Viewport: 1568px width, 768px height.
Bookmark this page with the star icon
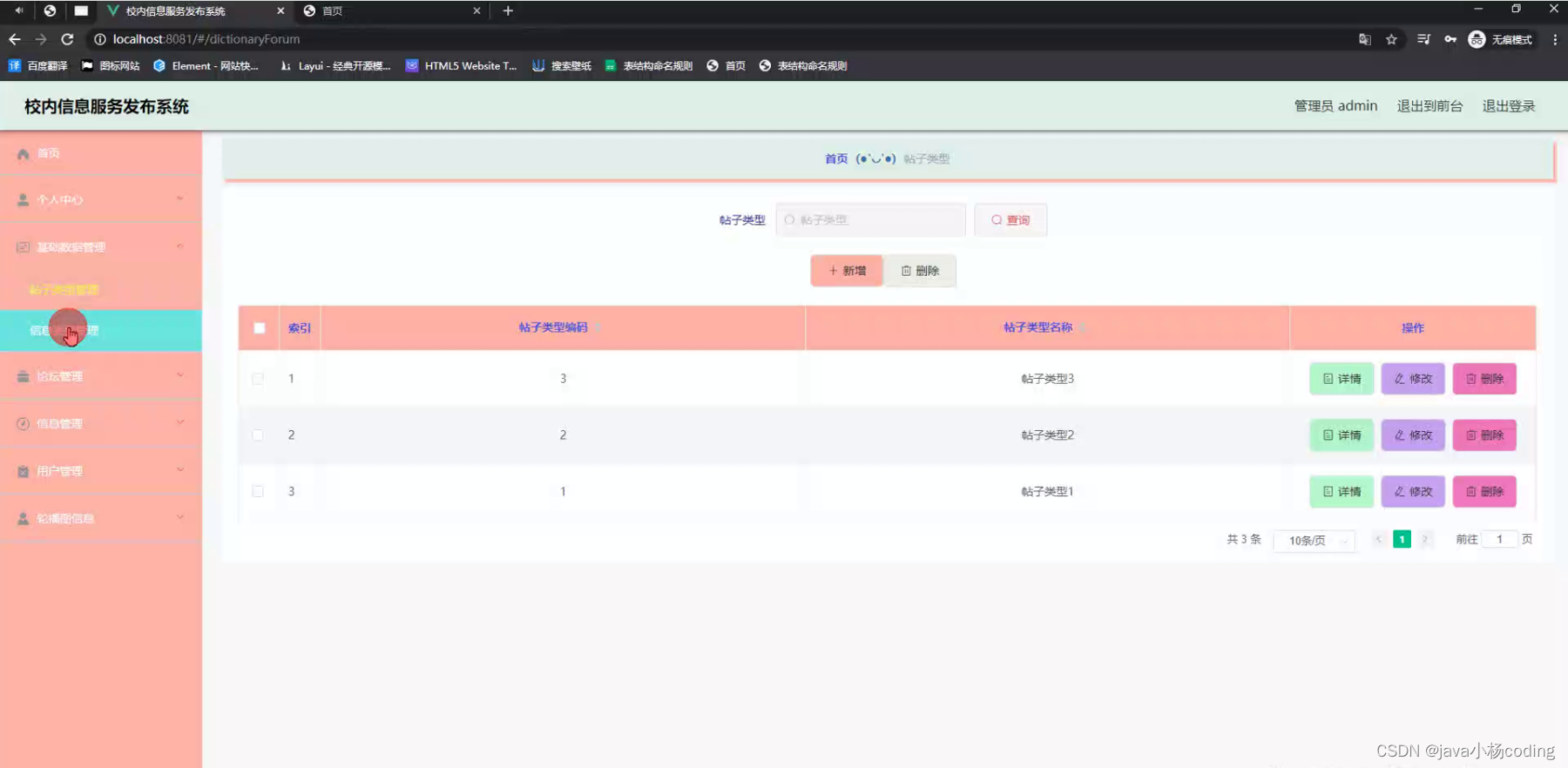[x=1391, y=39]
